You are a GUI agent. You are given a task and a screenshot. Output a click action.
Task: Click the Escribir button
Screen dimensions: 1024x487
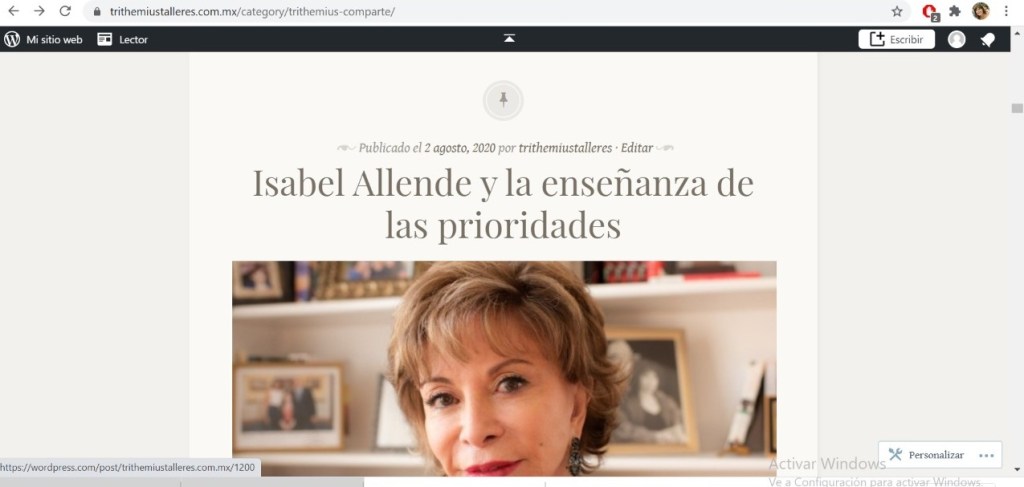point(897,39)
